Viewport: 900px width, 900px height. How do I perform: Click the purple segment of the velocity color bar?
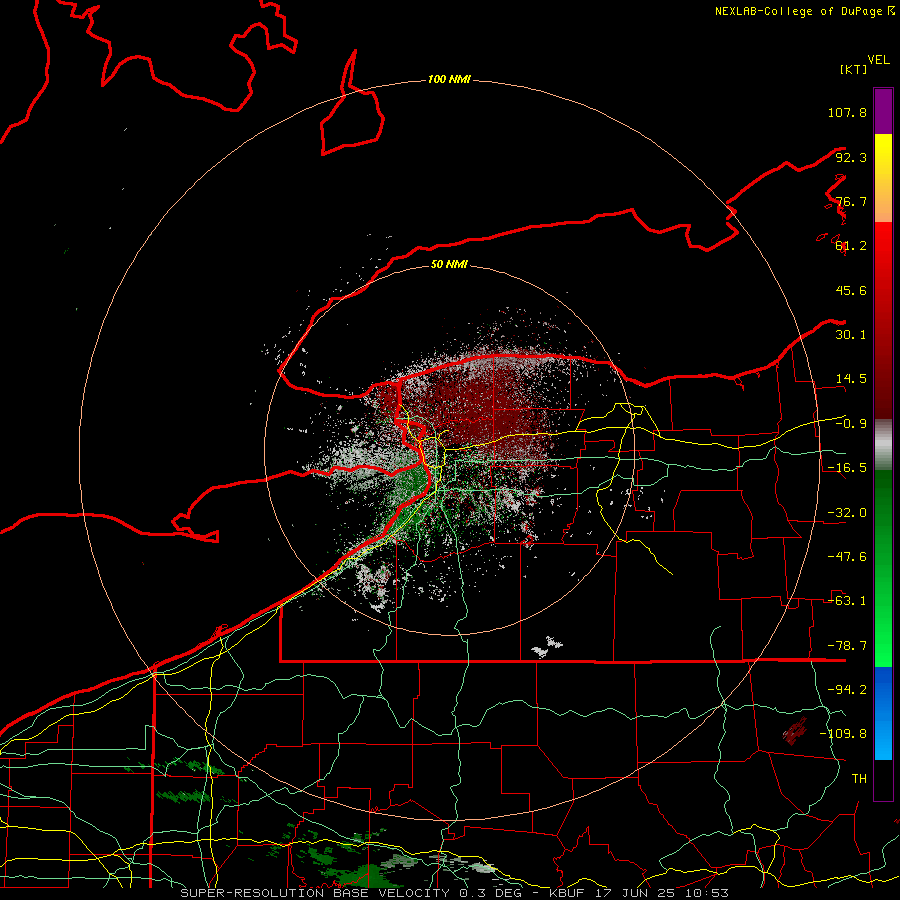pyautogui.click(x=883, y=111)
